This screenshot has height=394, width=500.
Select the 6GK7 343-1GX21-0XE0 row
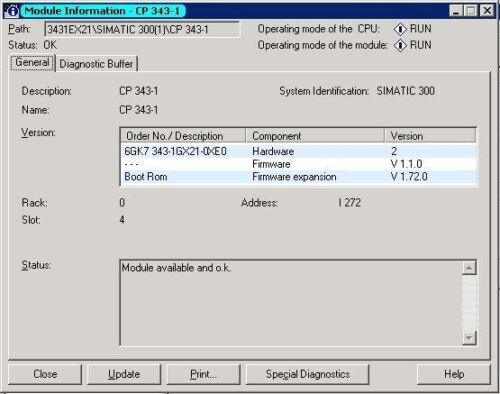pos(298,151)
